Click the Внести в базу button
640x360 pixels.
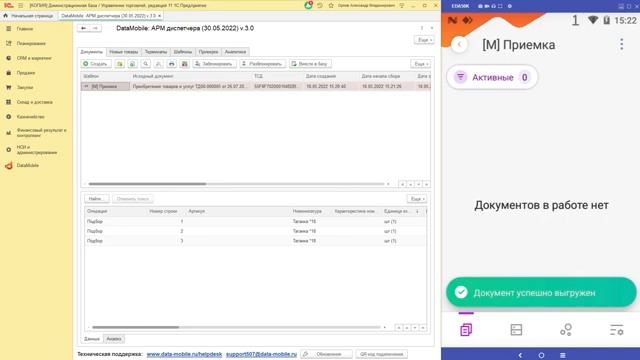pos(310,64)
